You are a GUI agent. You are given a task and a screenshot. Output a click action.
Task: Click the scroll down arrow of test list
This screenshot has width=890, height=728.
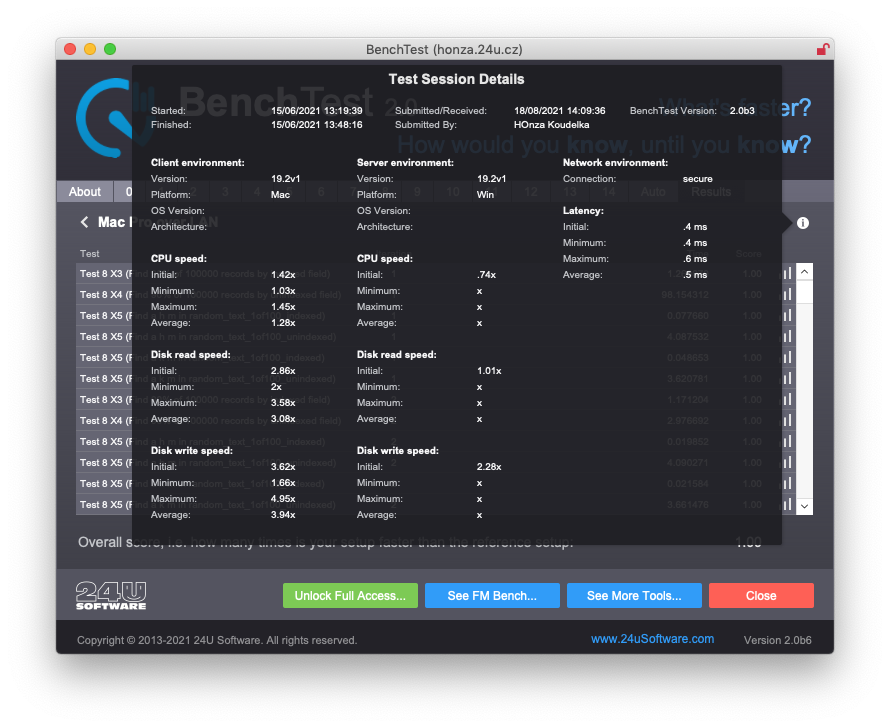tap(804, 506)
